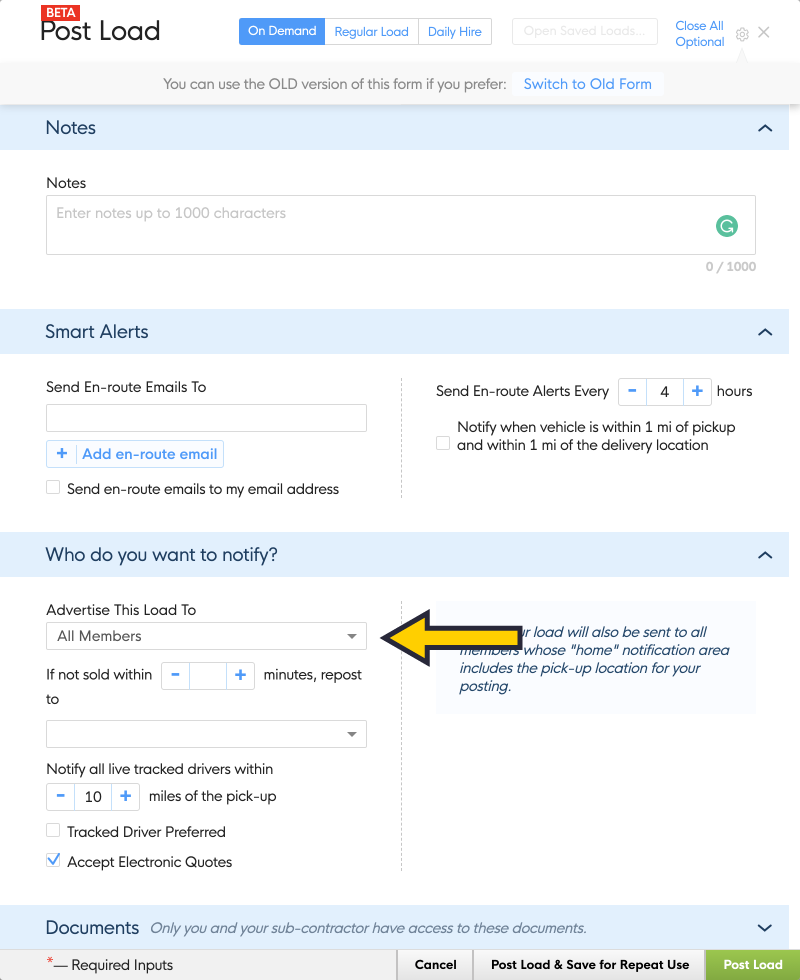The image size is (800, 980).
Task: Decrease tracked driver miles with minus
Action: pos(60,797)
